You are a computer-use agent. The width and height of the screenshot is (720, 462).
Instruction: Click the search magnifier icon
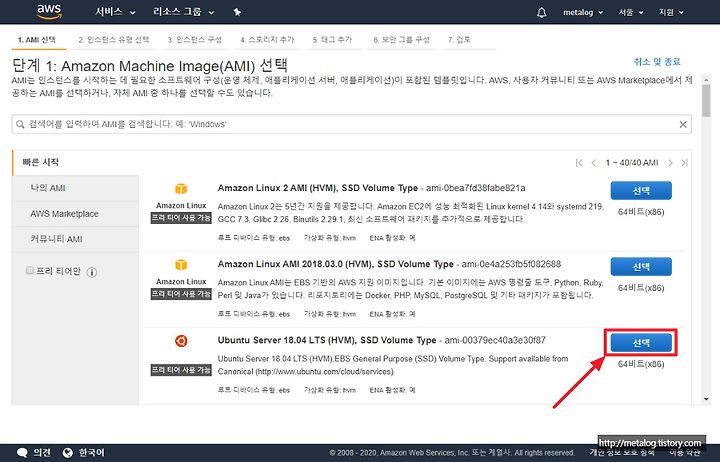click(20, 124)
